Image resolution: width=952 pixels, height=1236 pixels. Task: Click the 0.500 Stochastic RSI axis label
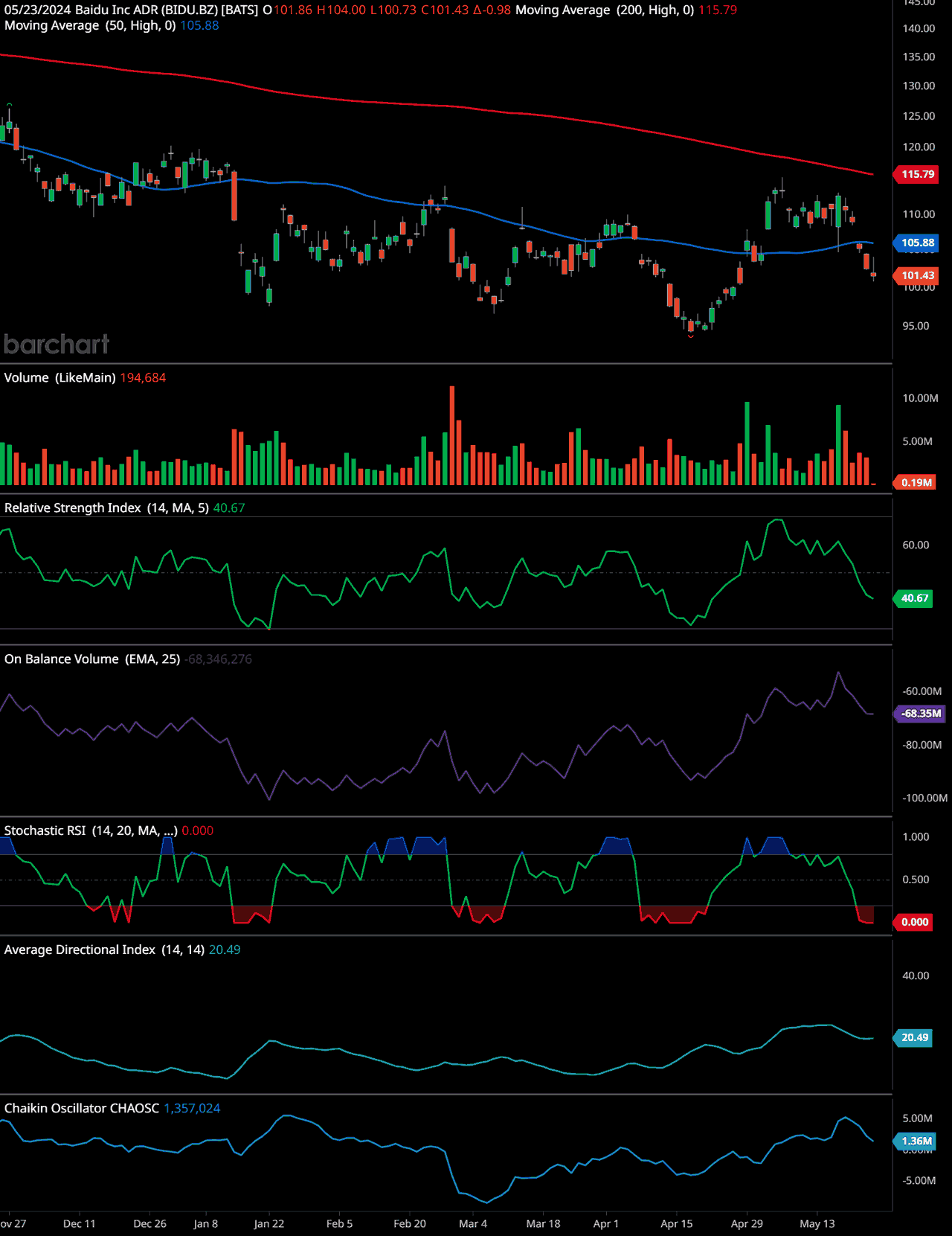tap(916, 880)
